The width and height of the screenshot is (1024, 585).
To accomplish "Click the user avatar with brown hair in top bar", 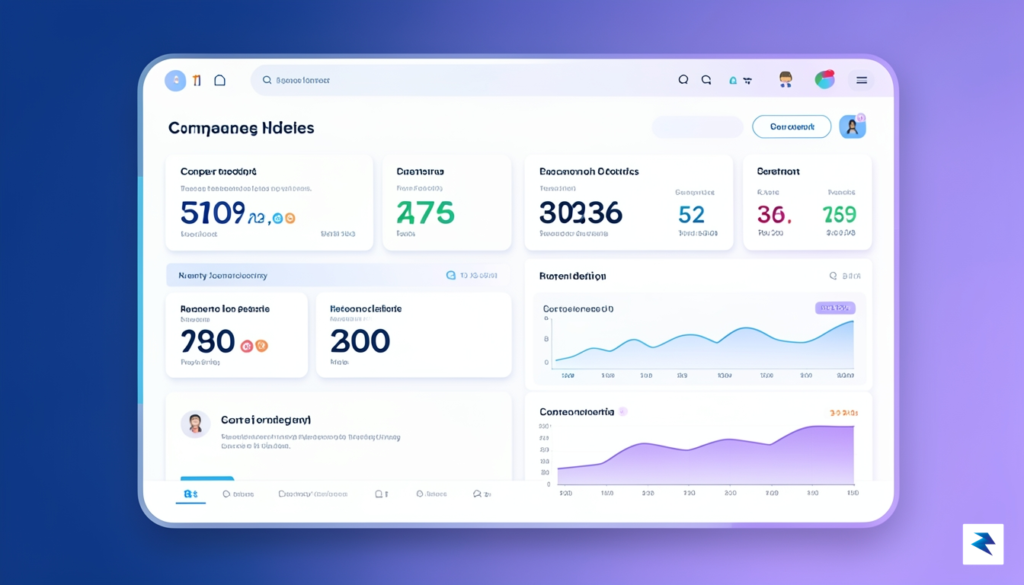I will click(786, 80).
